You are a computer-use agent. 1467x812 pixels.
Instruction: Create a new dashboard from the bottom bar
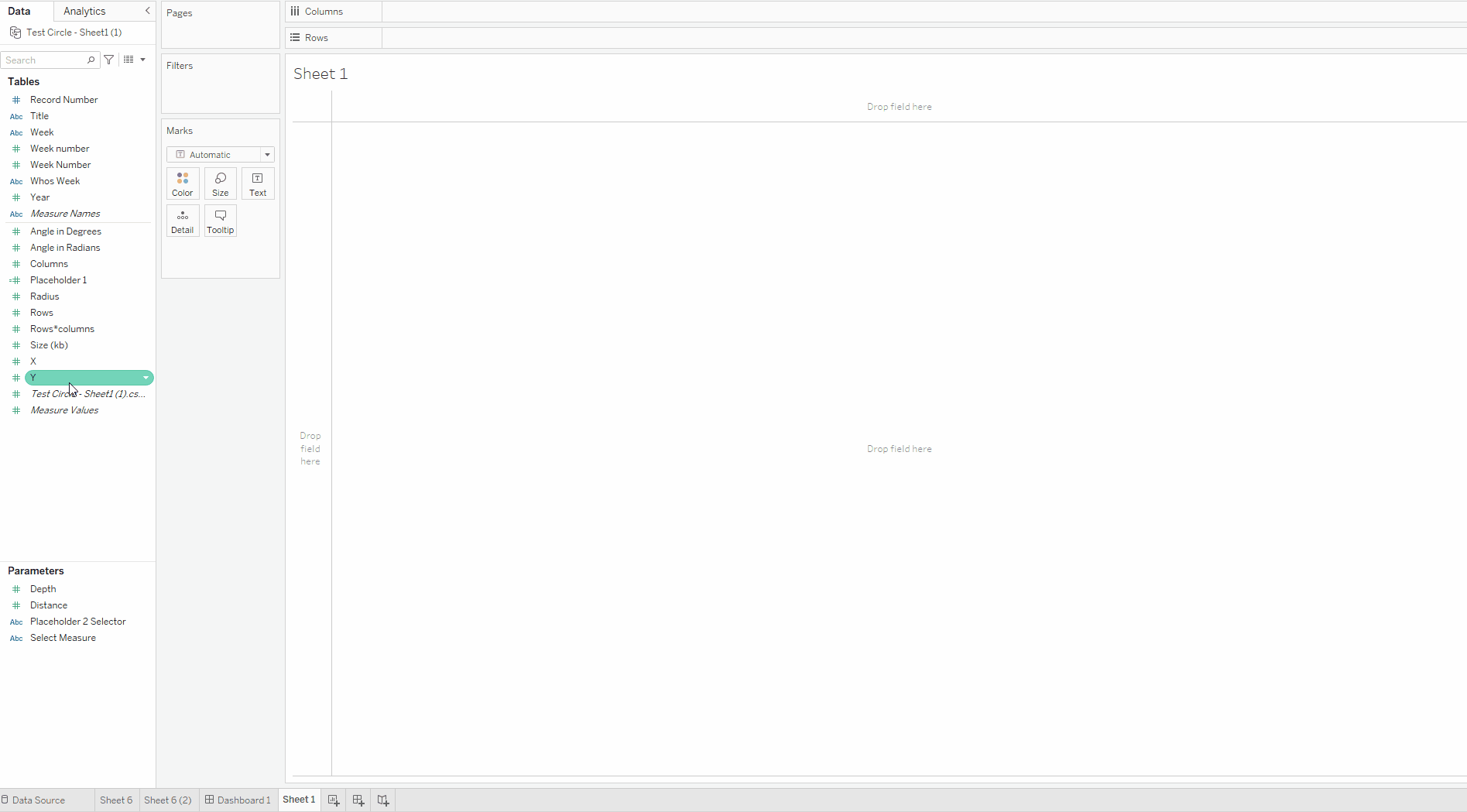358,800
